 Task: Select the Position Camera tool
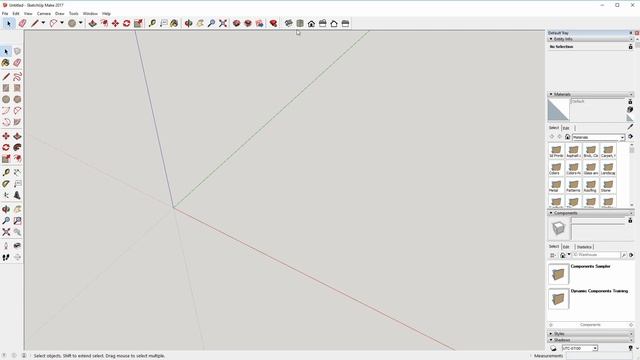[6, 246]
